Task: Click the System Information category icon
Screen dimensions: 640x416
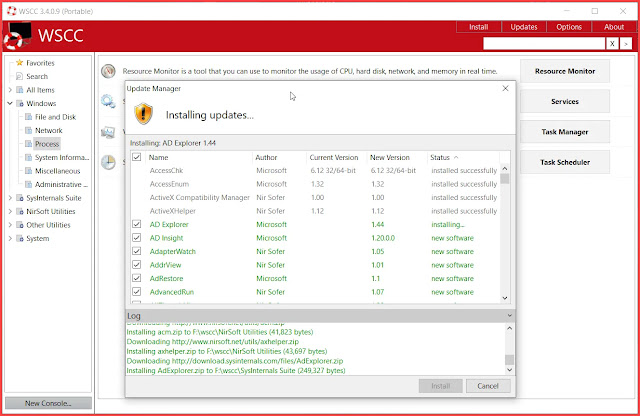Action: (28, 157)
